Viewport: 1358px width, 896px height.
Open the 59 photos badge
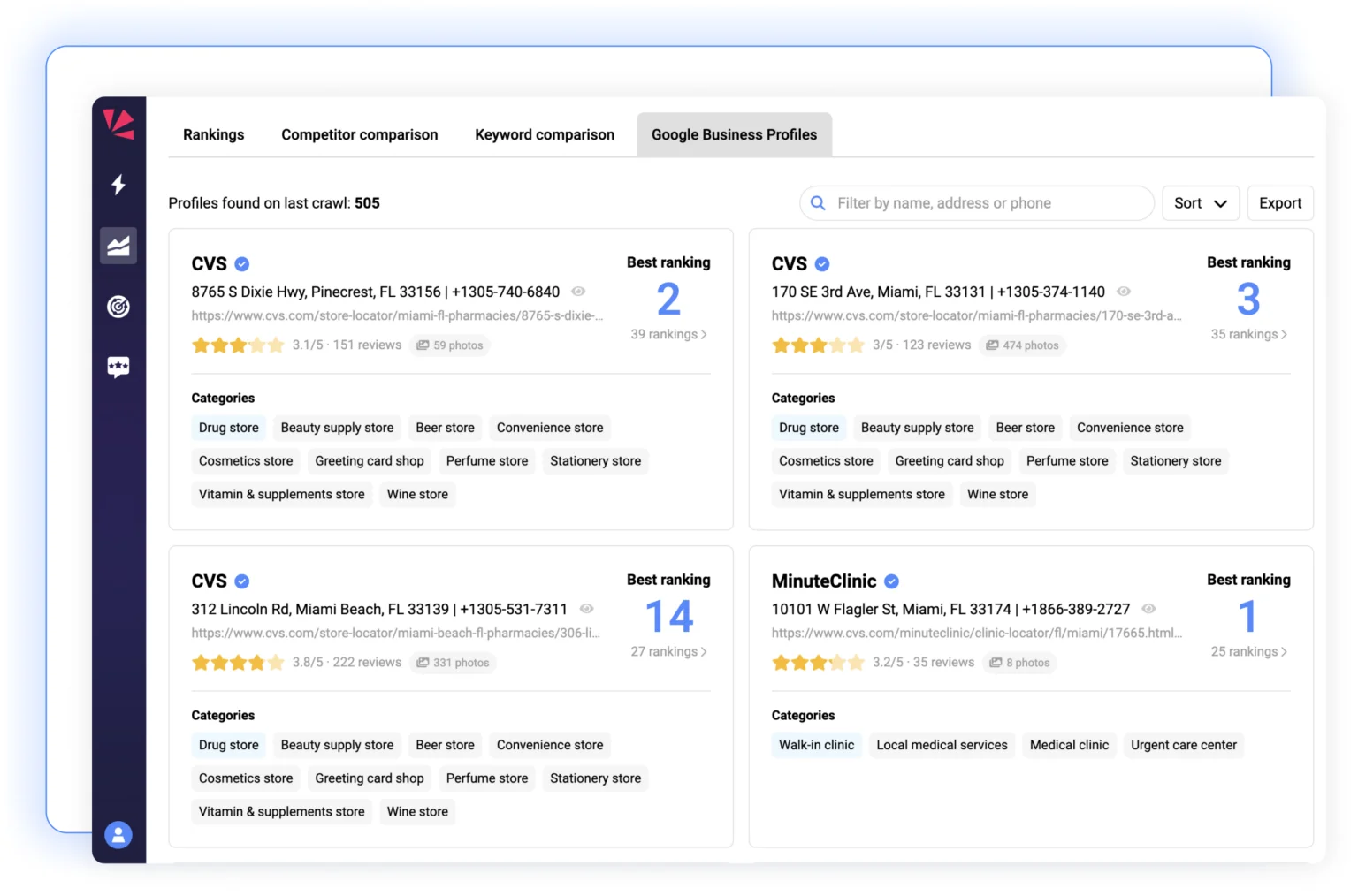click(x=450, y=345)
